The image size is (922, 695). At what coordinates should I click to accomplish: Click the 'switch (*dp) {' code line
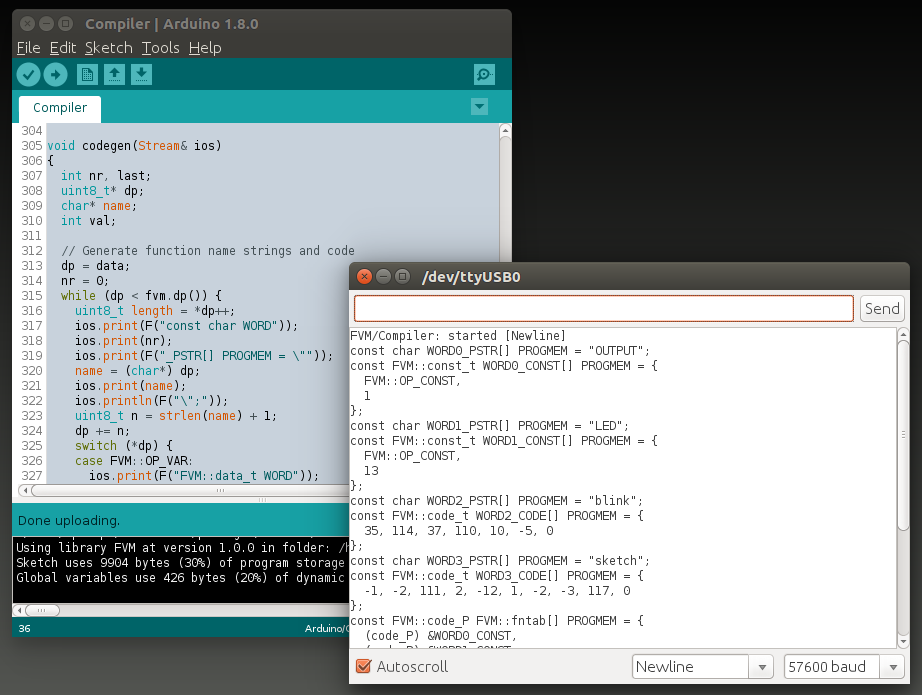click(123, 446)
